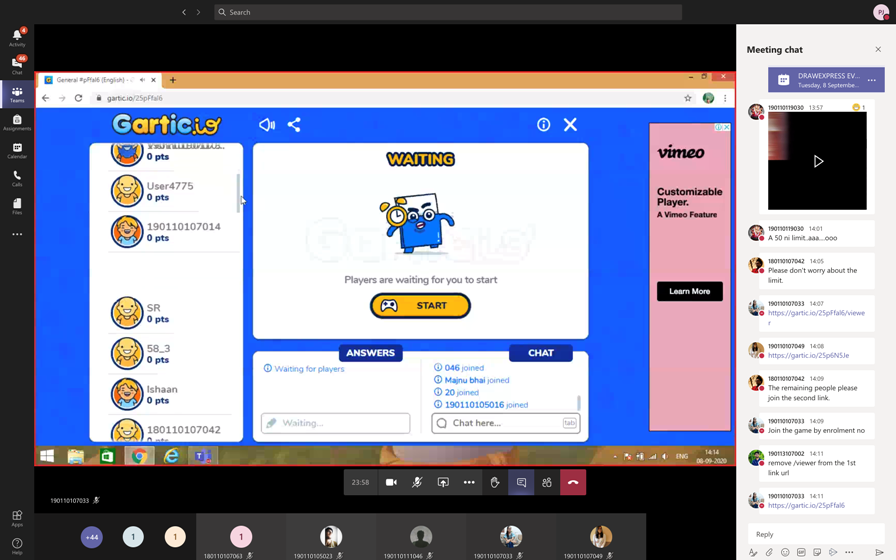Screen dimensions: 896x560
Task: Open the gartic.io/25pFfal6 link in chat
Action: pos(806,505)
